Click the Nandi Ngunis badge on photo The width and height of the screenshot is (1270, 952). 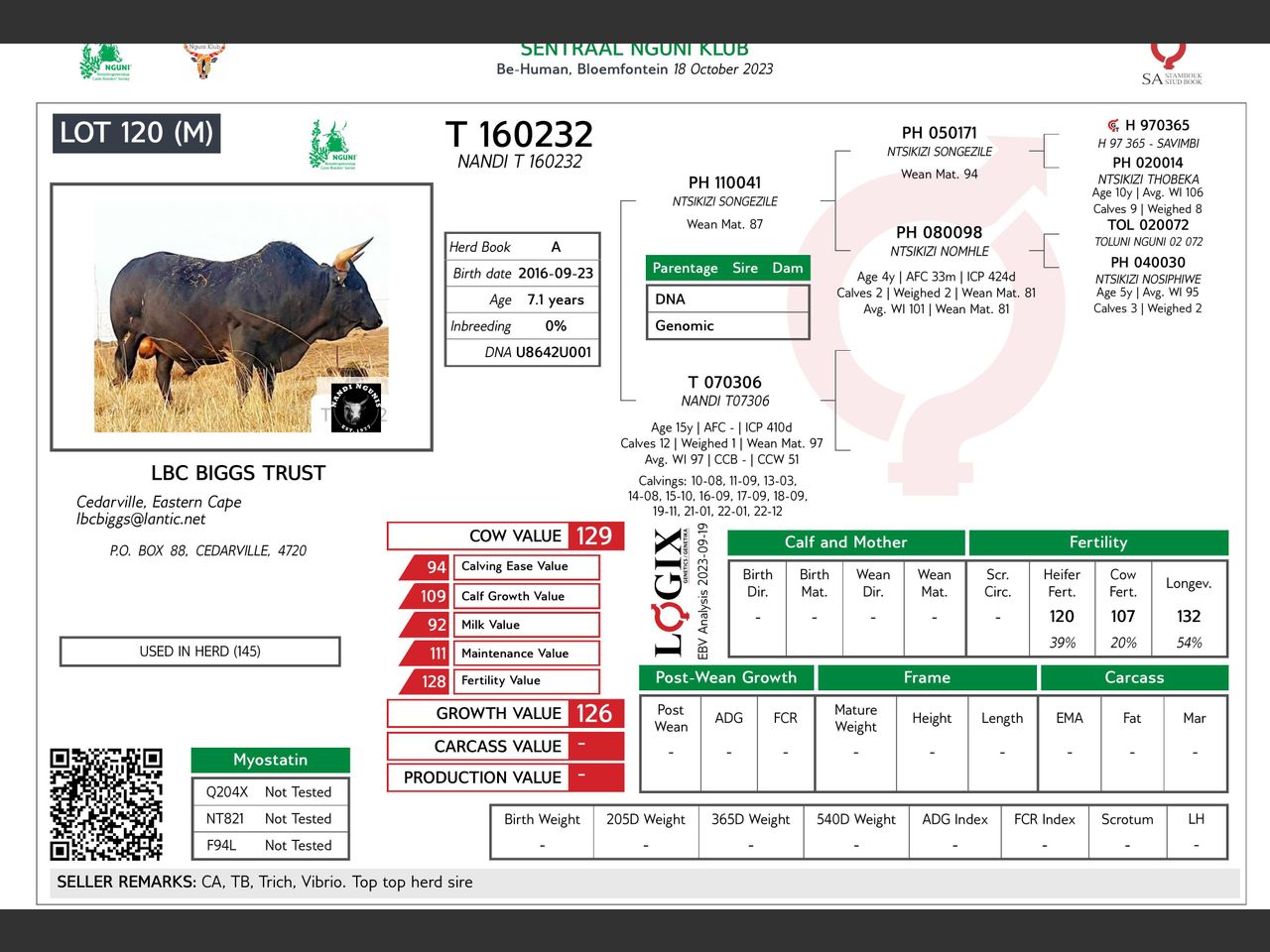tap(355, 406)
